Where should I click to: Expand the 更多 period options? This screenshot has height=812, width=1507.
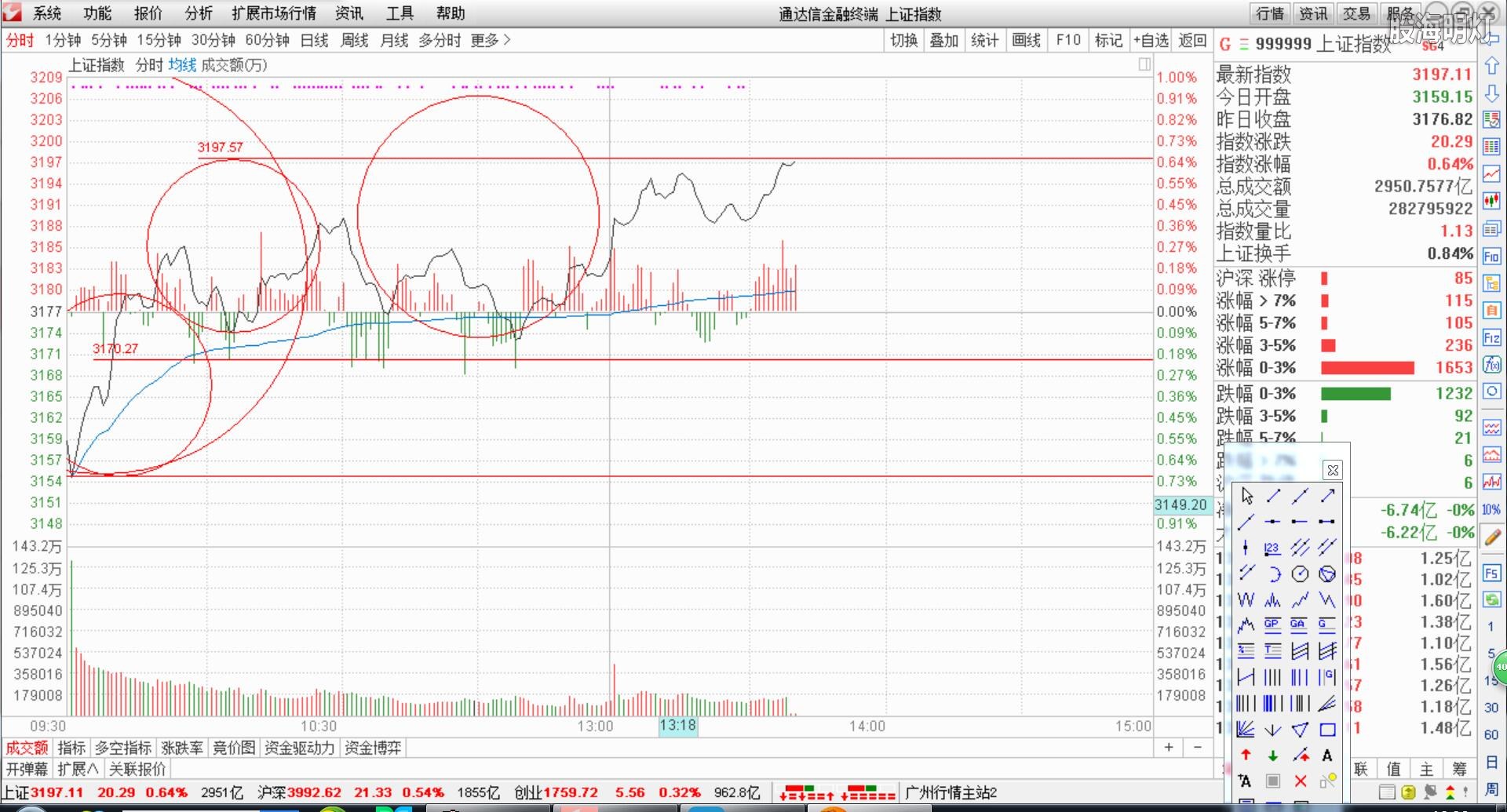click(491, 40)
